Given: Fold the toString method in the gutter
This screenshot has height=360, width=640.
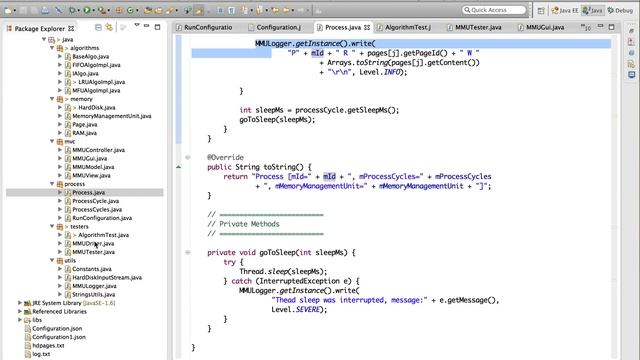Looking at the screenshot, I should pos(188,158).
